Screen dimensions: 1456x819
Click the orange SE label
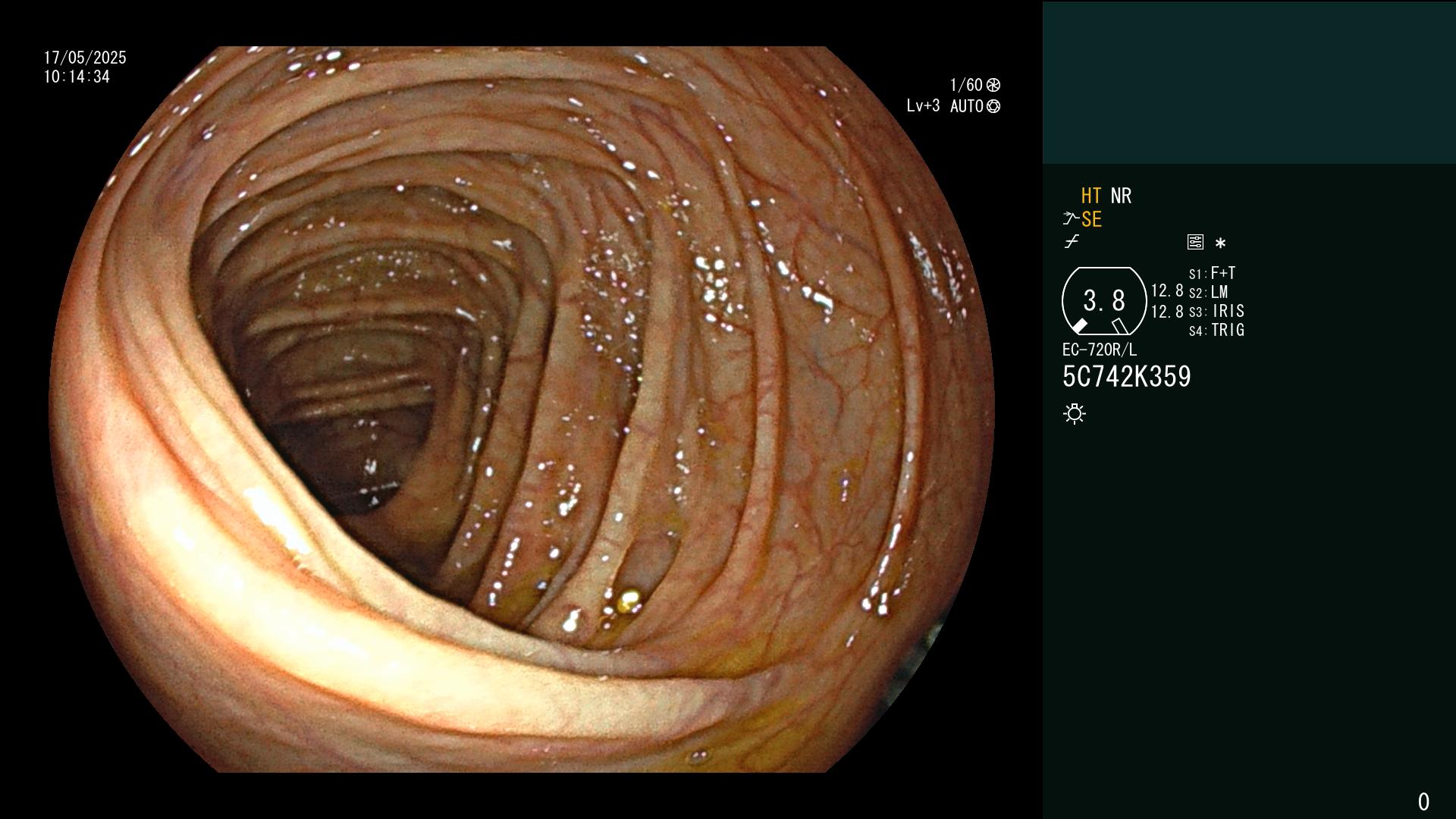click(1091, 219)
